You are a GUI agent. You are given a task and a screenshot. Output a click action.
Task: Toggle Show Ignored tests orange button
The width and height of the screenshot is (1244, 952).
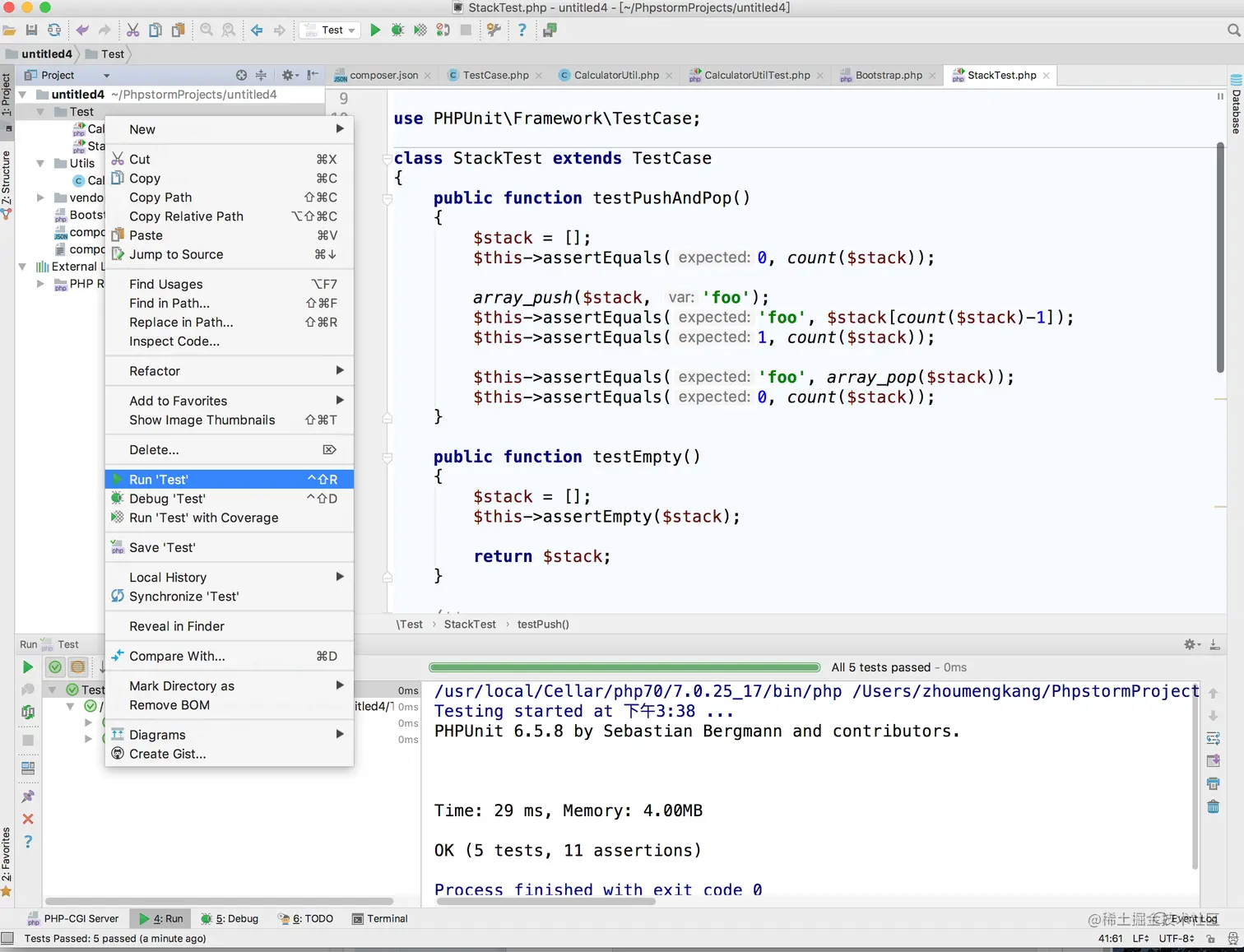(x=77, y=667)
